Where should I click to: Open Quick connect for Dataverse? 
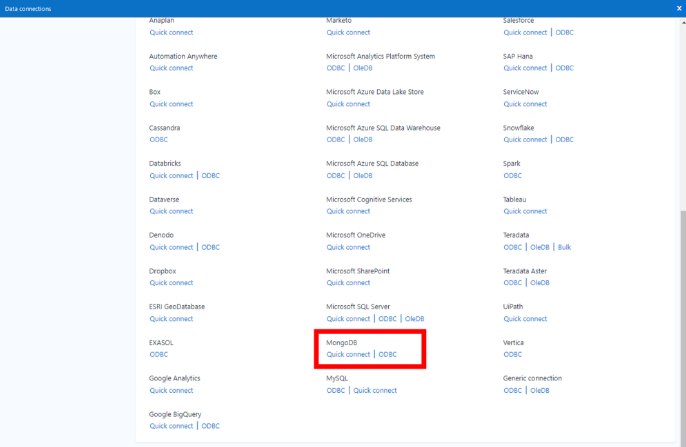point(171,211)
